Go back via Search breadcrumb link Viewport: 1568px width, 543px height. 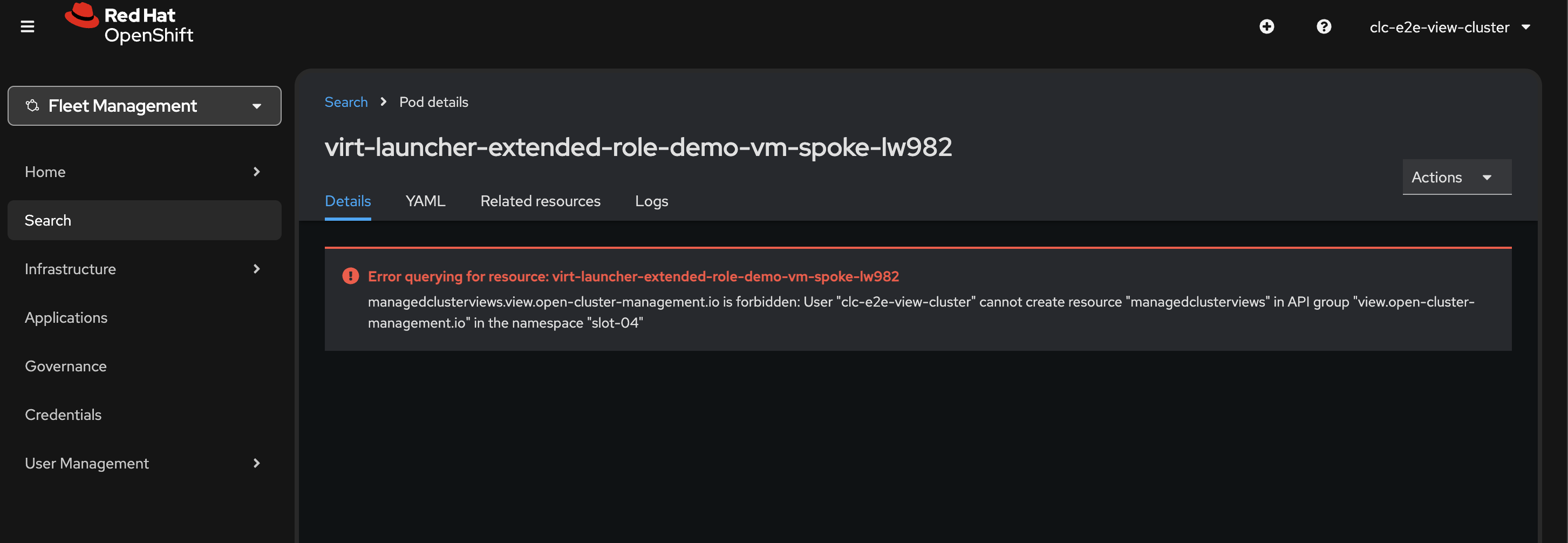click(346, 102)
